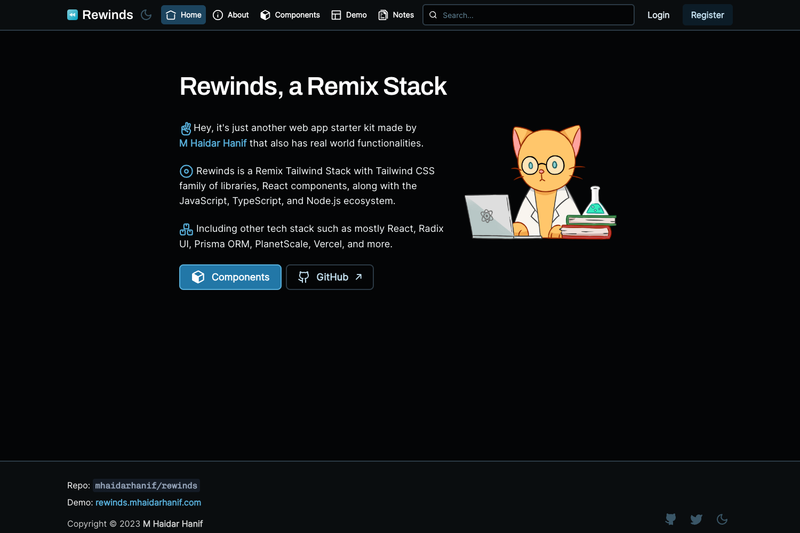Click the cubes icon before Including
Image resolution: width=800 pixels, height=533 pixels.
click(186, 230)
